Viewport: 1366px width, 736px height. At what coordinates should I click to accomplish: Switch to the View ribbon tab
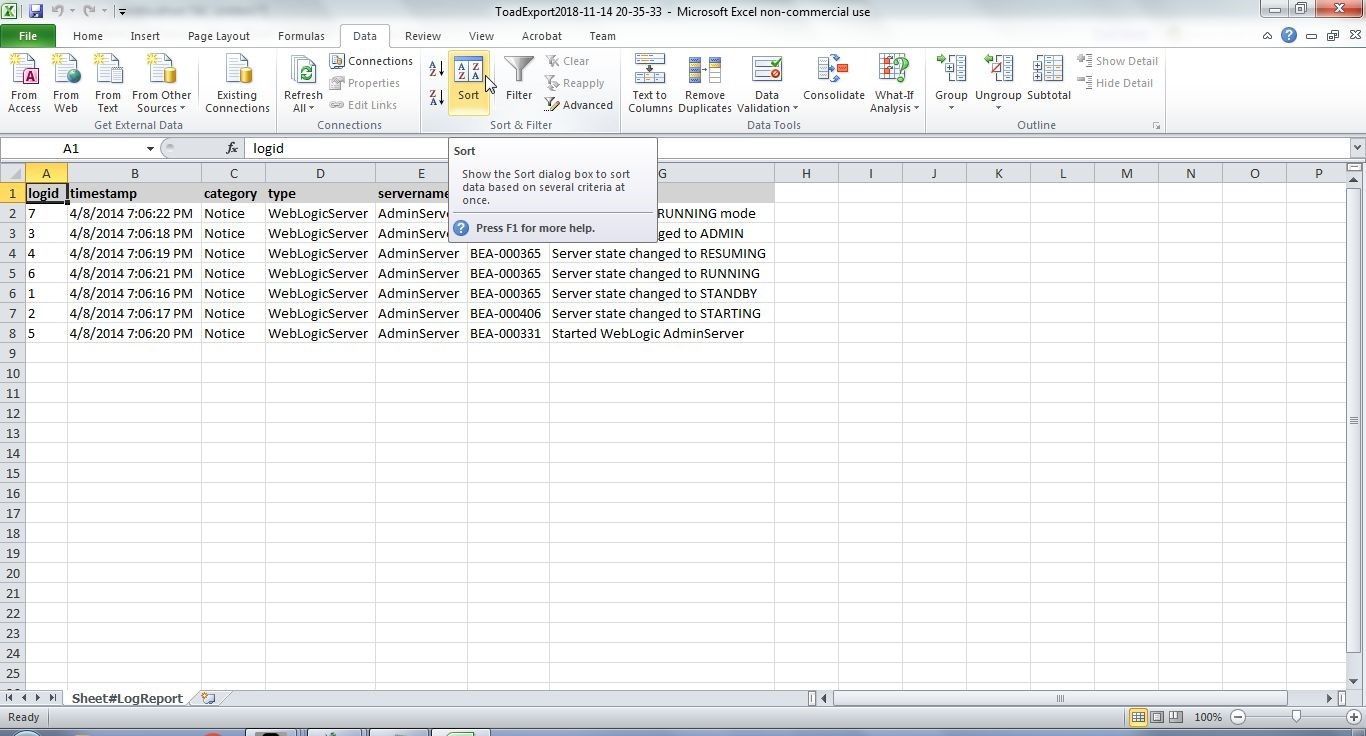tap(481, 36)
